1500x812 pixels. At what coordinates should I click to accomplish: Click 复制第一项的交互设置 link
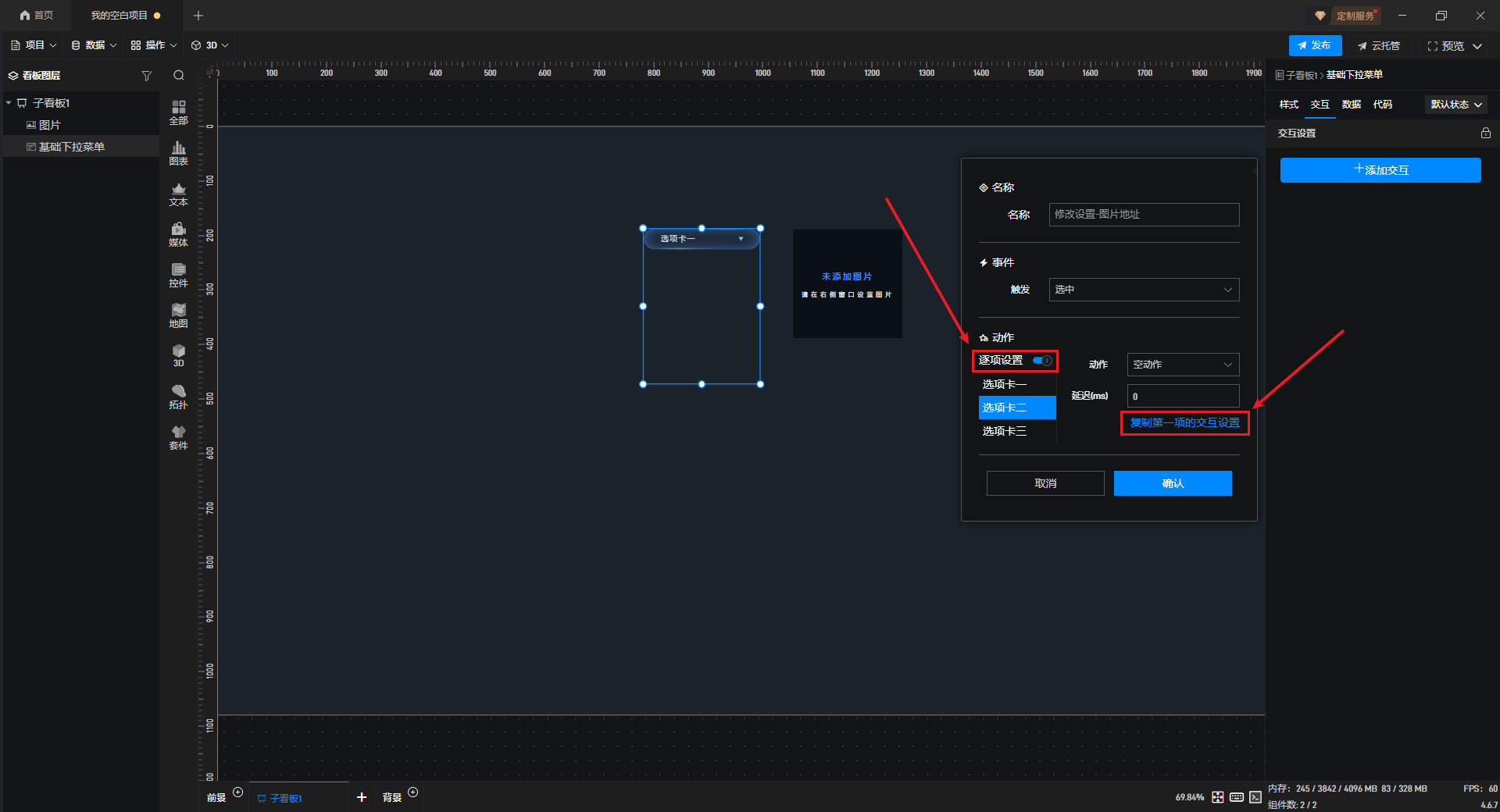coord(1184,423)
